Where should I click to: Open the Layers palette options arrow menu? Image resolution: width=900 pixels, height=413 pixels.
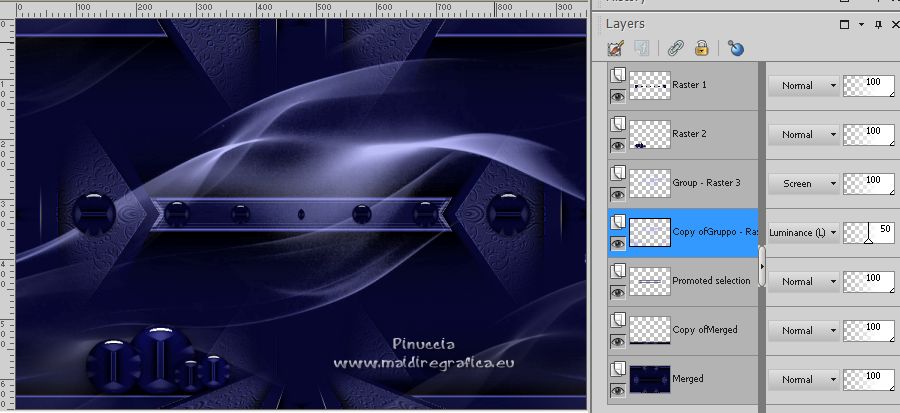[862, 25]
